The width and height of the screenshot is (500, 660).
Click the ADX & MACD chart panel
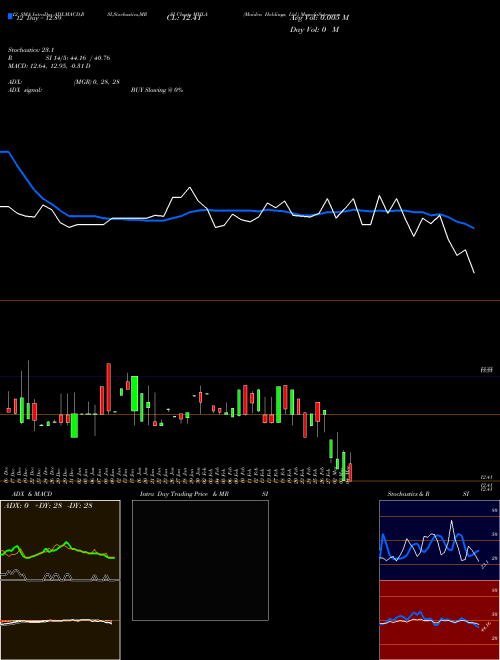pyautogui.click(x=60, y=580)
